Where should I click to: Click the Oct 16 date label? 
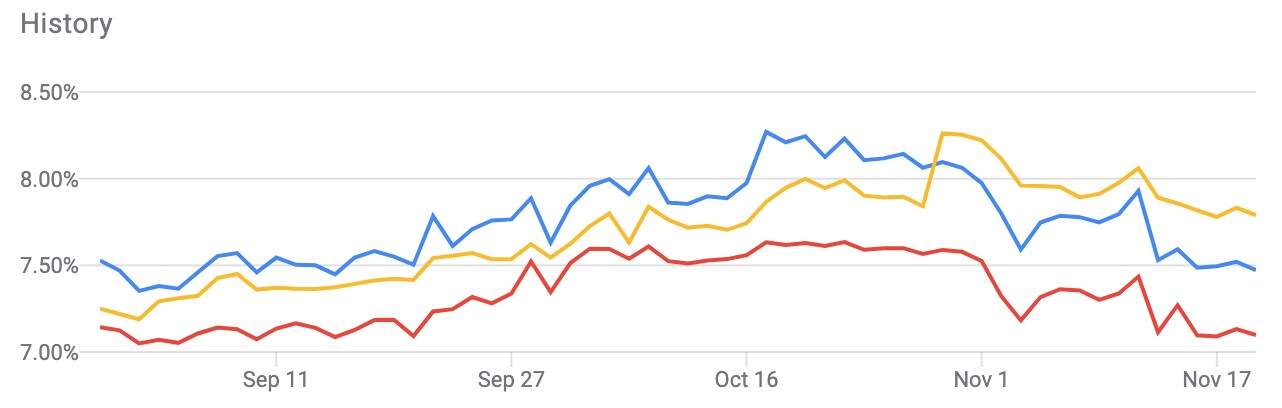pos(745,381)
